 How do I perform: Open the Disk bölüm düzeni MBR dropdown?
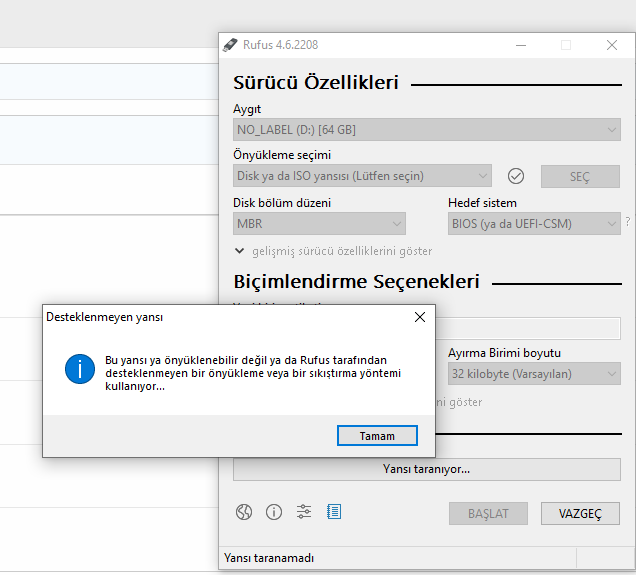(319, 223)
